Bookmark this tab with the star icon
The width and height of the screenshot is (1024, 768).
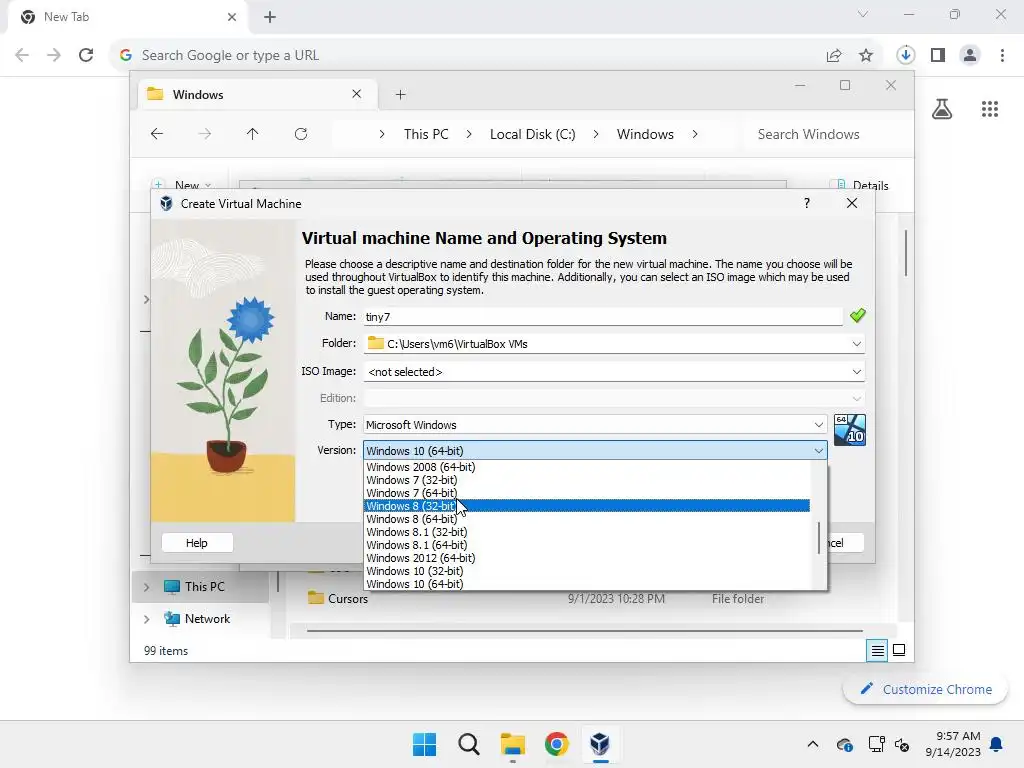point(866,56)
